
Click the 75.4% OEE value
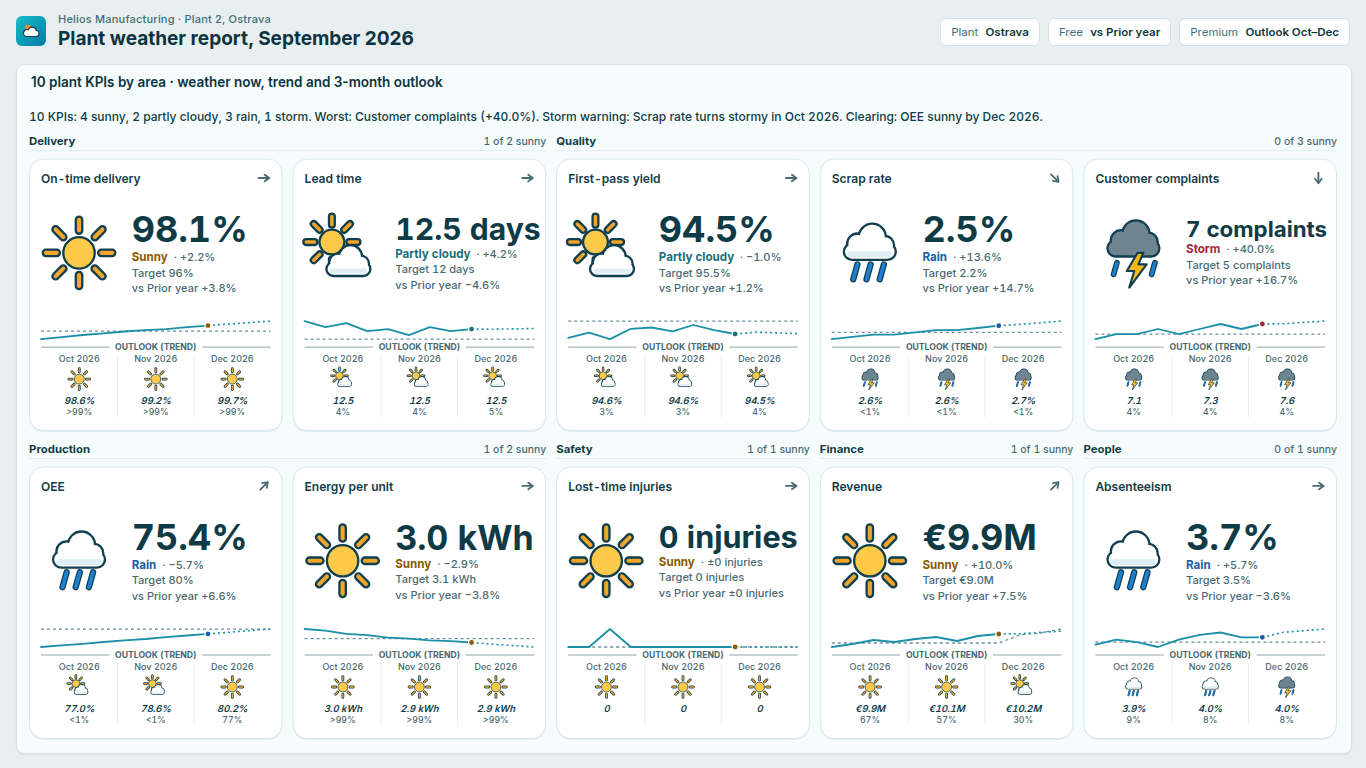[x=189, y=537]
